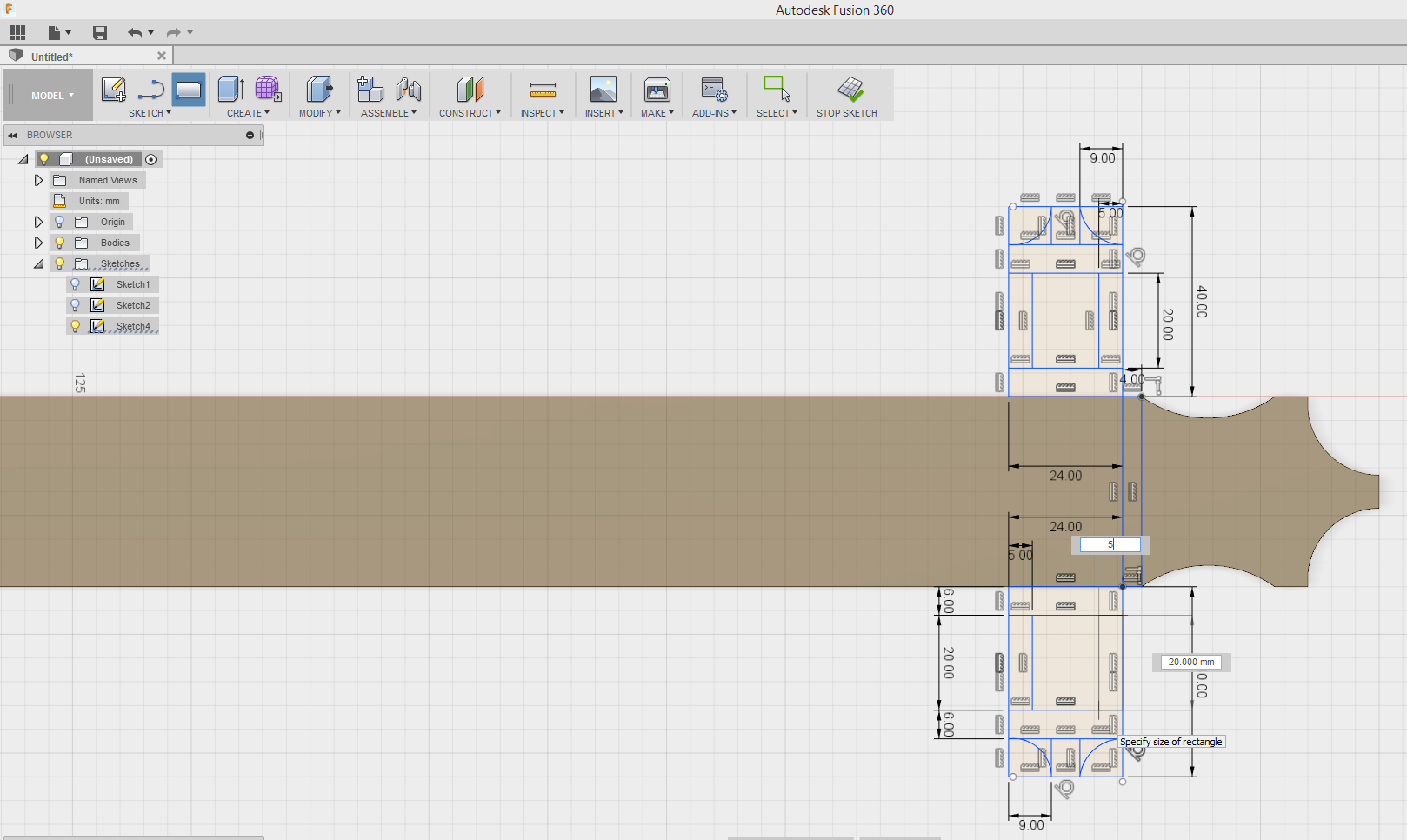1407x840 pixels.
Task: Select the Units: mm tree item
Action: [99, 201]
